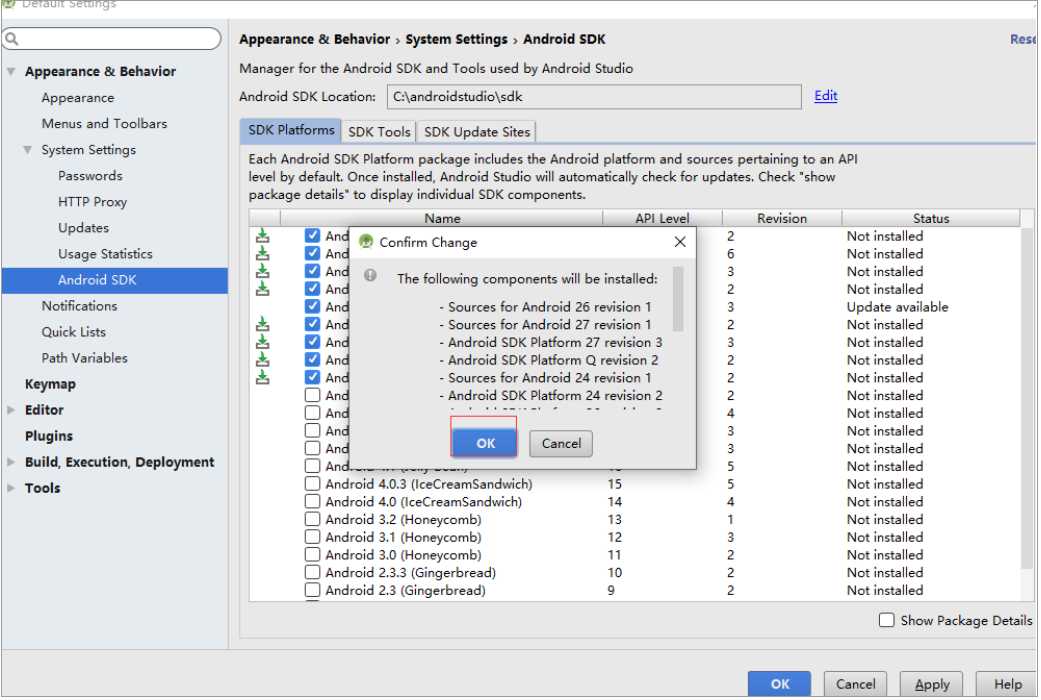Open the SDK Update Sites tab
The height and width of the screenshot is (700, 1041).
click(x=477, y=131)
